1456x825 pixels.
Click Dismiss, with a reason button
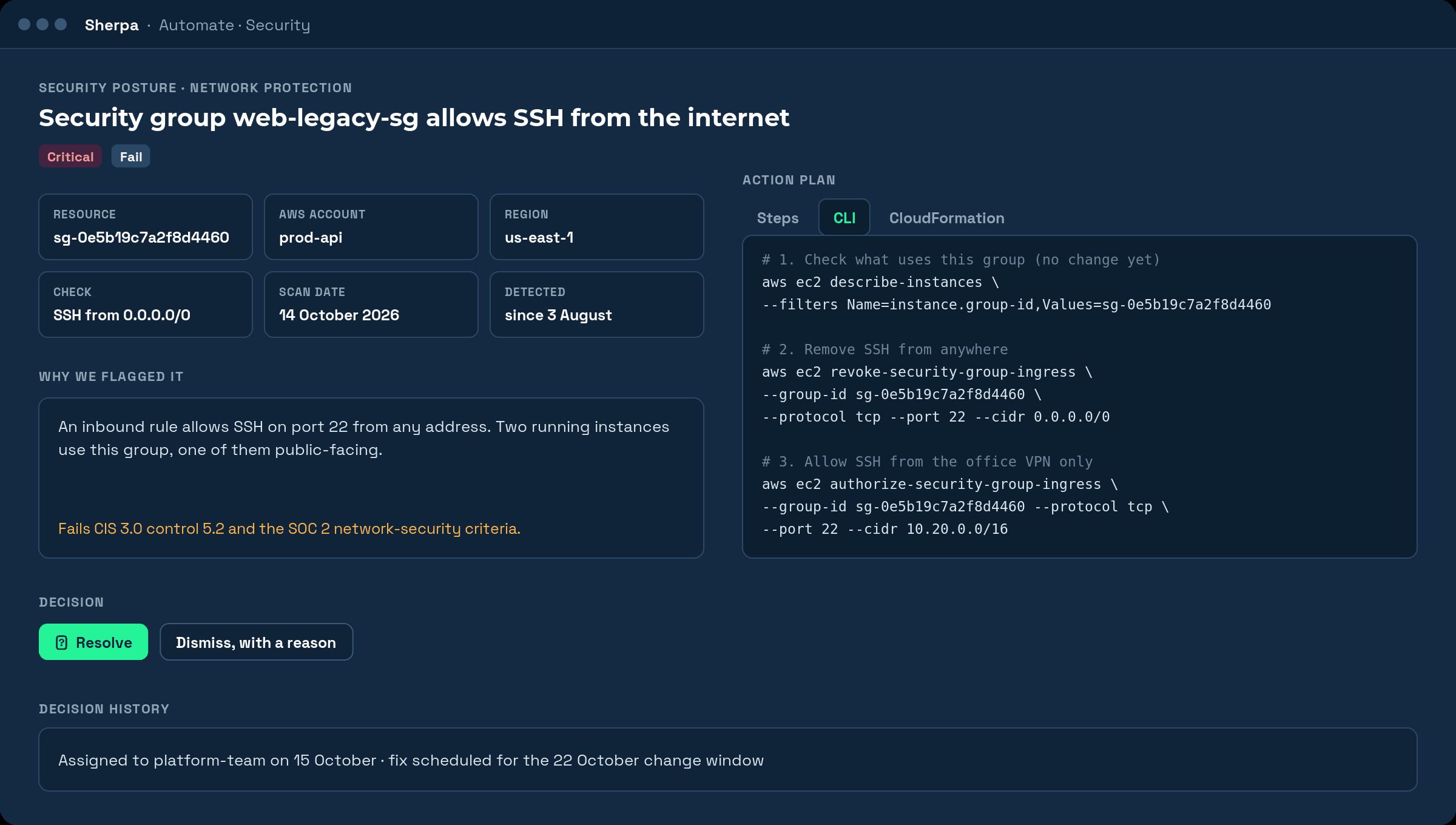coord(256,642)
